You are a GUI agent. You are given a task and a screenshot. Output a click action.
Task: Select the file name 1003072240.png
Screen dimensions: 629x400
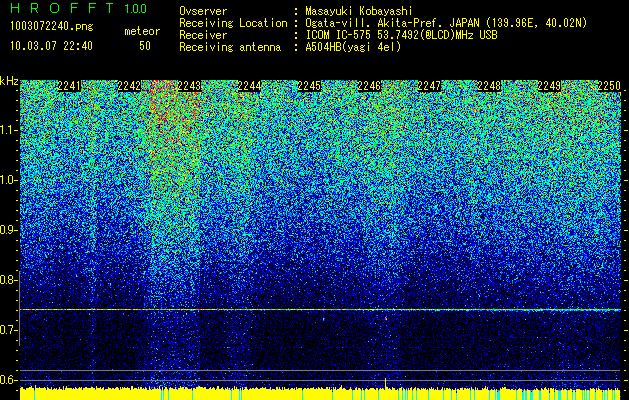click(52, 27)
